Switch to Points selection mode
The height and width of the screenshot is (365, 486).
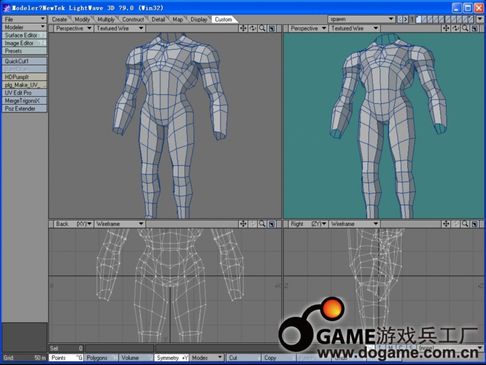coord(66,358)
